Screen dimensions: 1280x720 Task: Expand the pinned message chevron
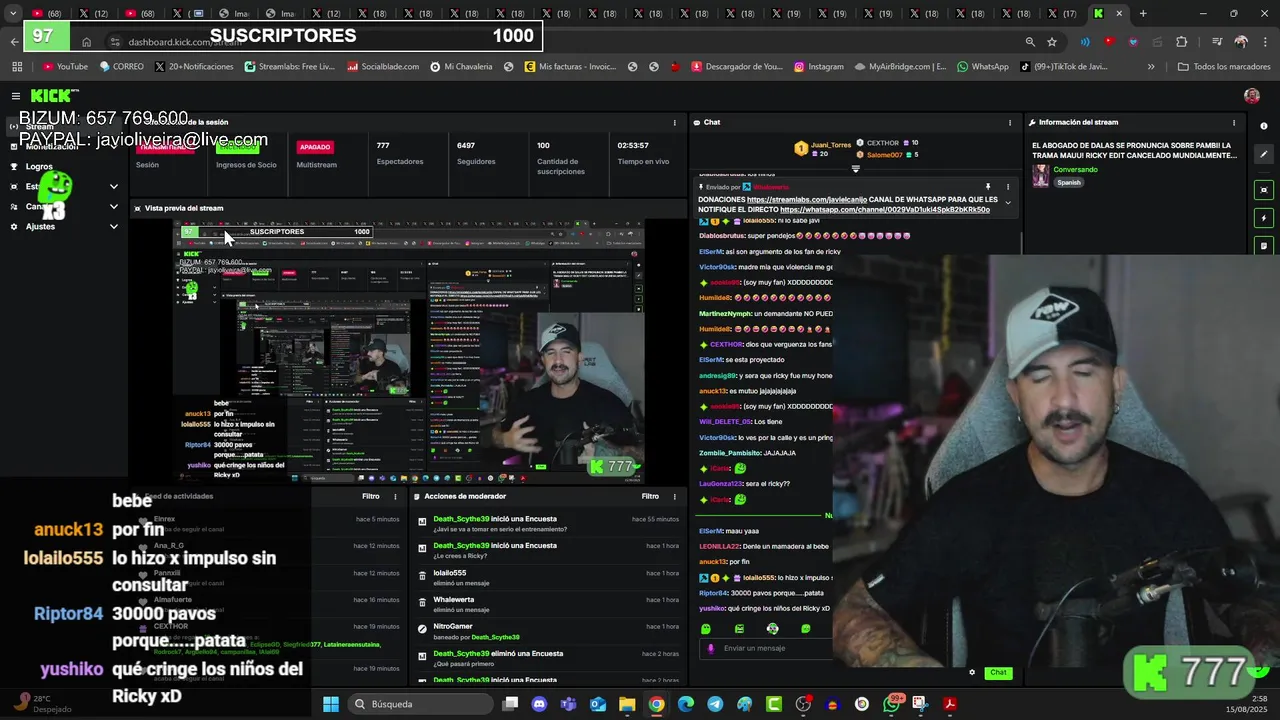[1008, 203]
